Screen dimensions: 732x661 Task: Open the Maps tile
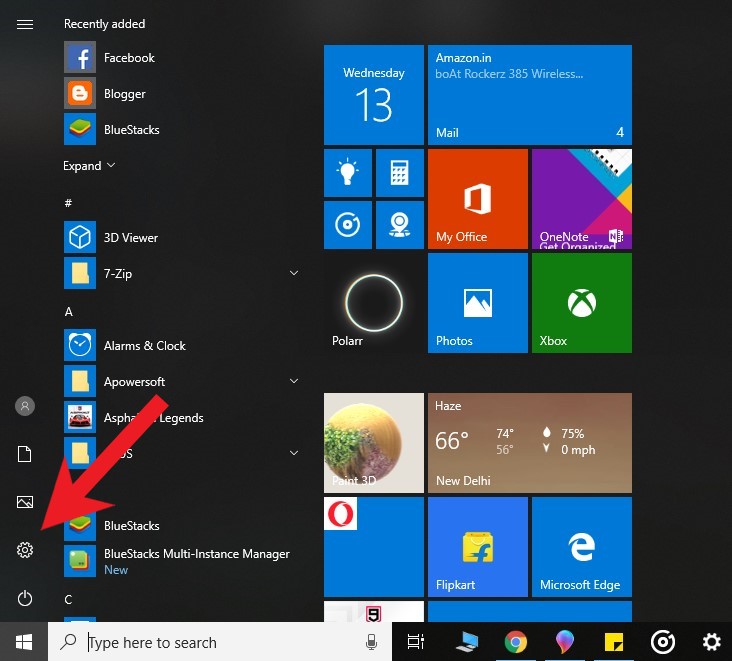pyautogui.click(x=400, y=225)
